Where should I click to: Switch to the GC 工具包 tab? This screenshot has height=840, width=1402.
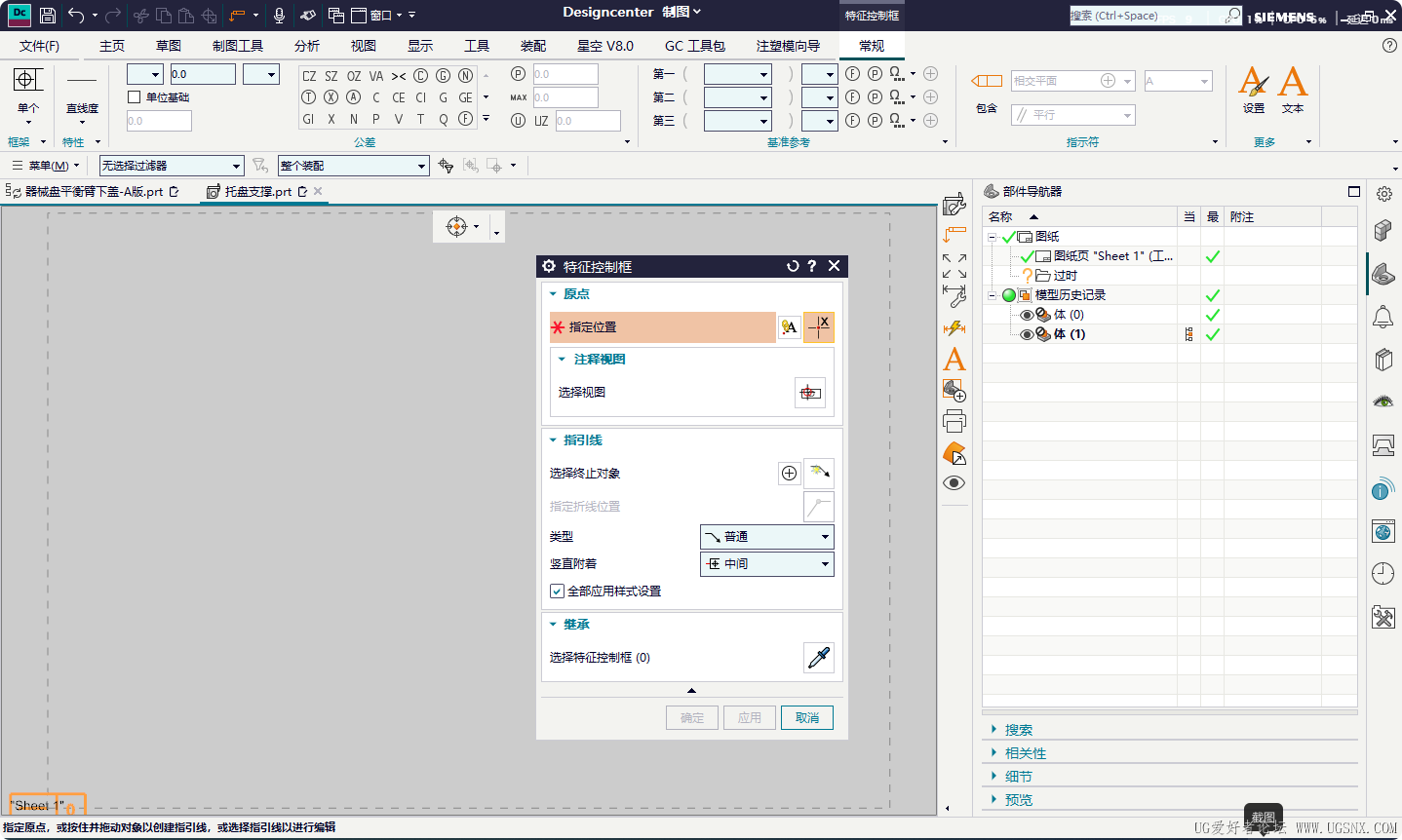(695, 46)
